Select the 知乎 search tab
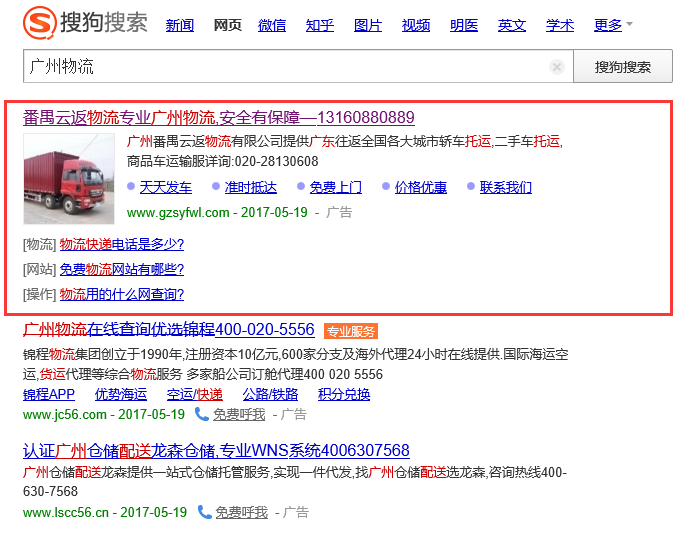692x541 pixels. [x=320, y=25]
